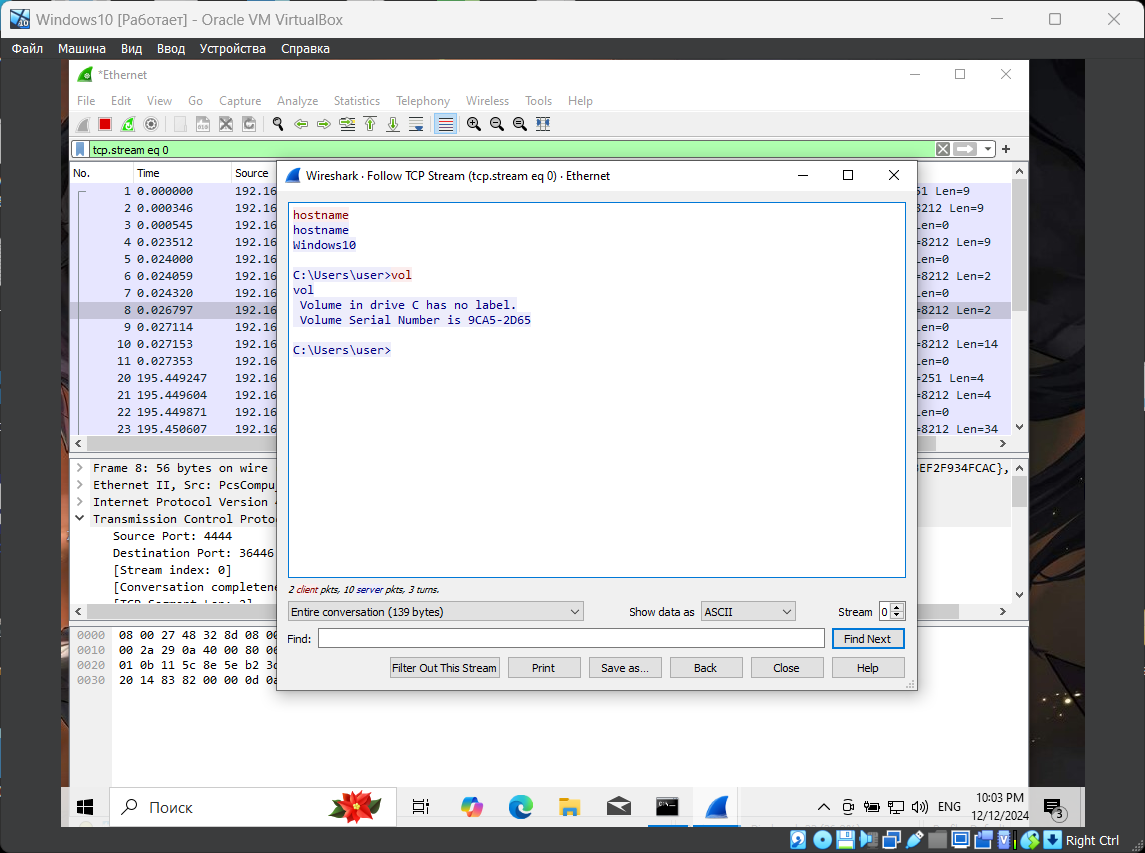Open notification center with 3 notifications
Screen dimensions: 1145x853
click(x=1054, y=808)
